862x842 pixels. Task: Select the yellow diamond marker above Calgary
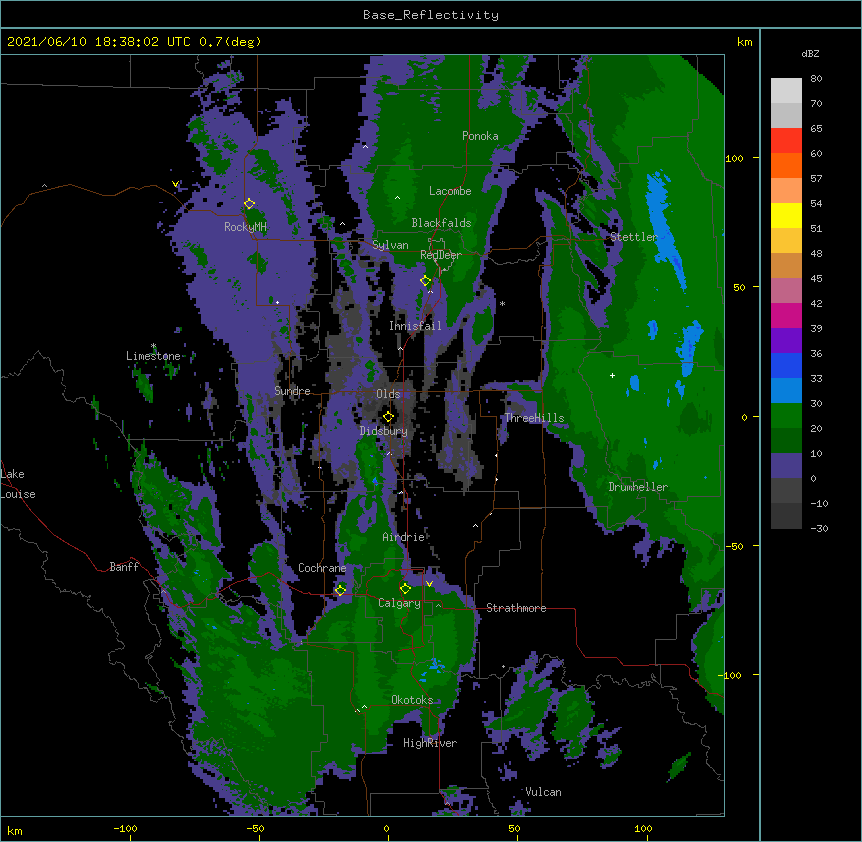point(405,589)
